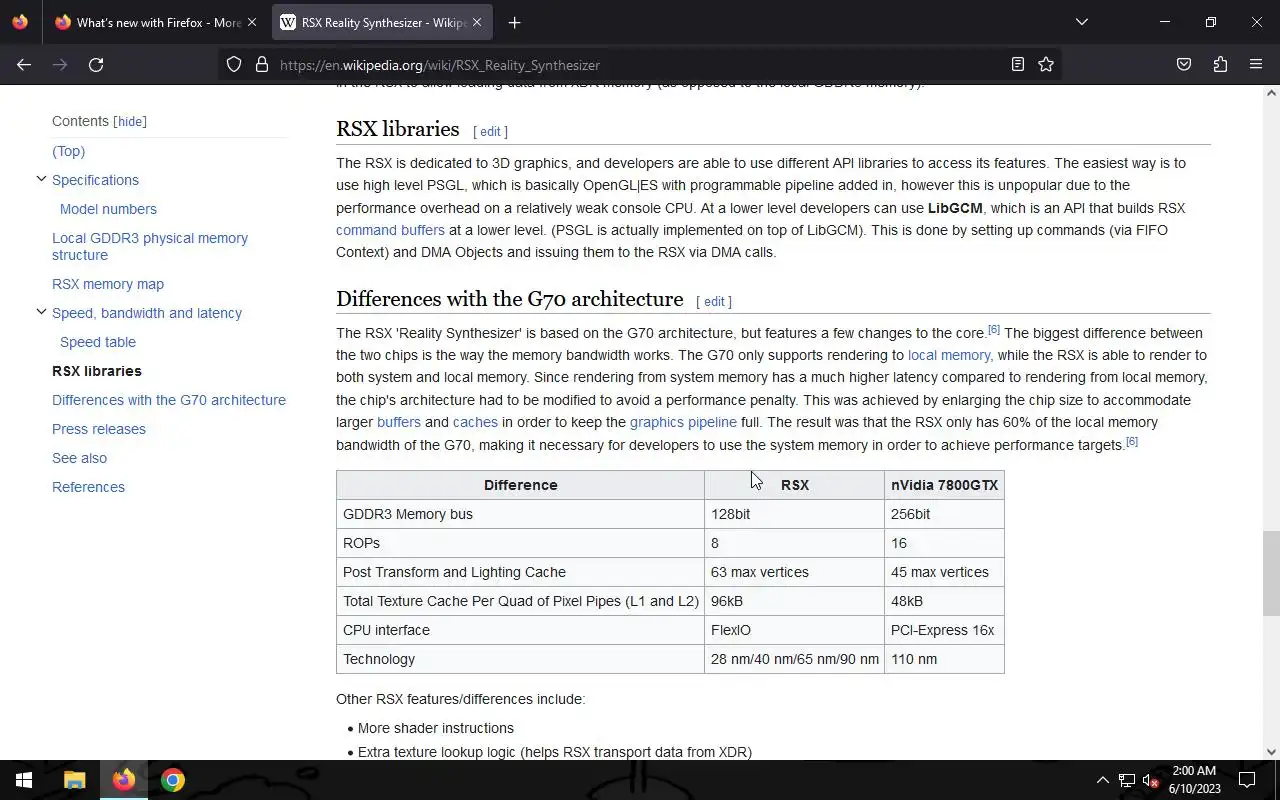This screenshot has height=800, width=1280.
Task: Open the volume tray icon
Action: [x=1151, y=780]
